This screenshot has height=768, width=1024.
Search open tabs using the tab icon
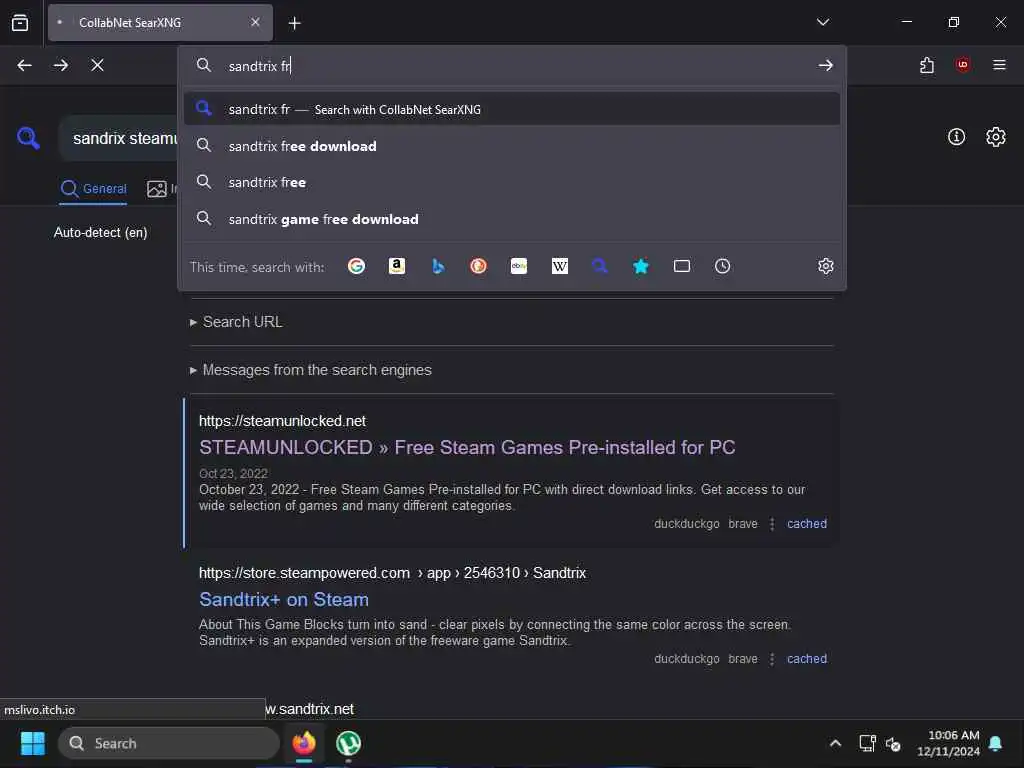682,266
